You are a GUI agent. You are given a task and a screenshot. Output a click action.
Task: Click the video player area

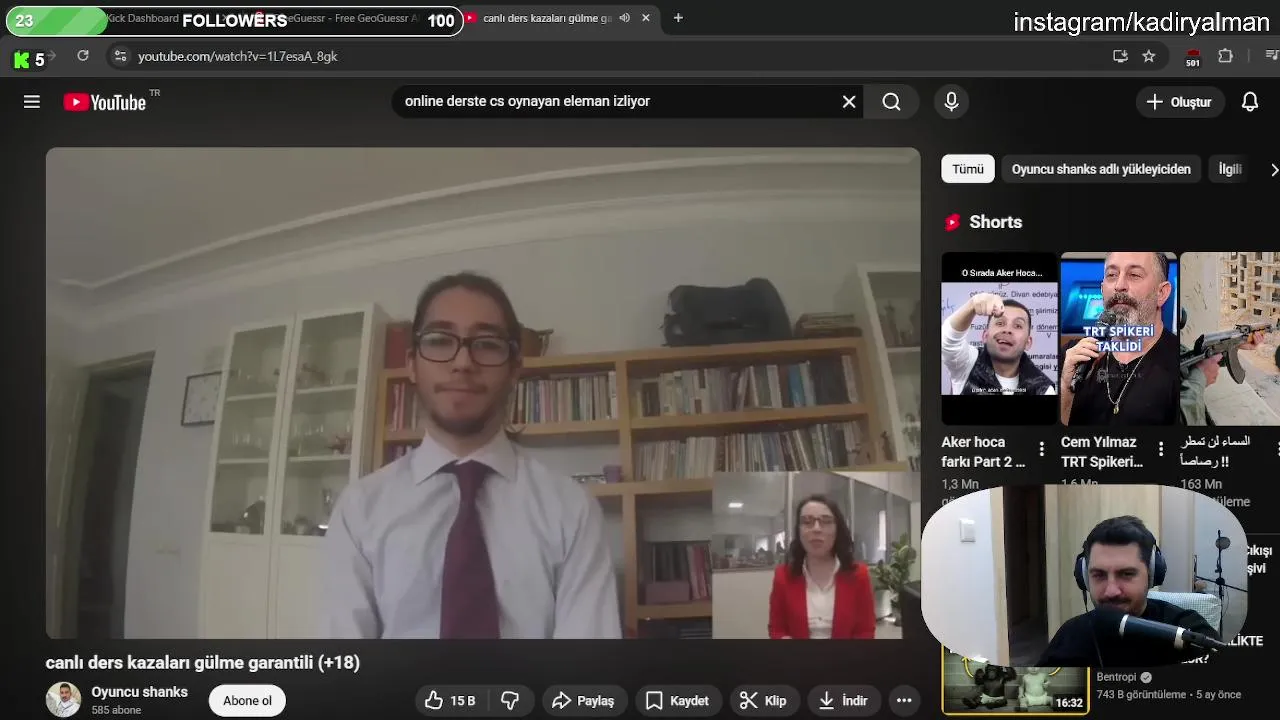point(483,393)
